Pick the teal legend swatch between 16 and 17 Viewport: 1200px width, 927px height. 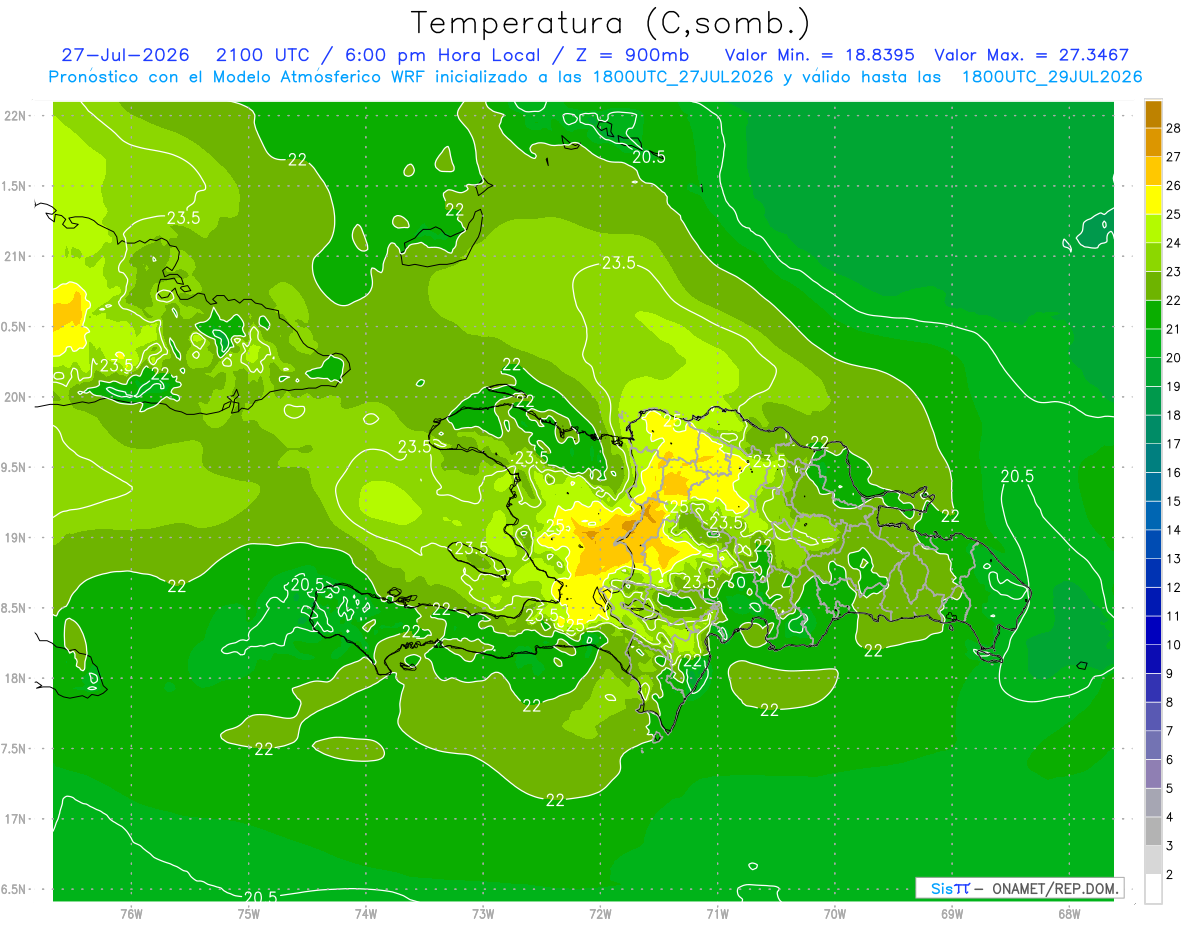1153,458
